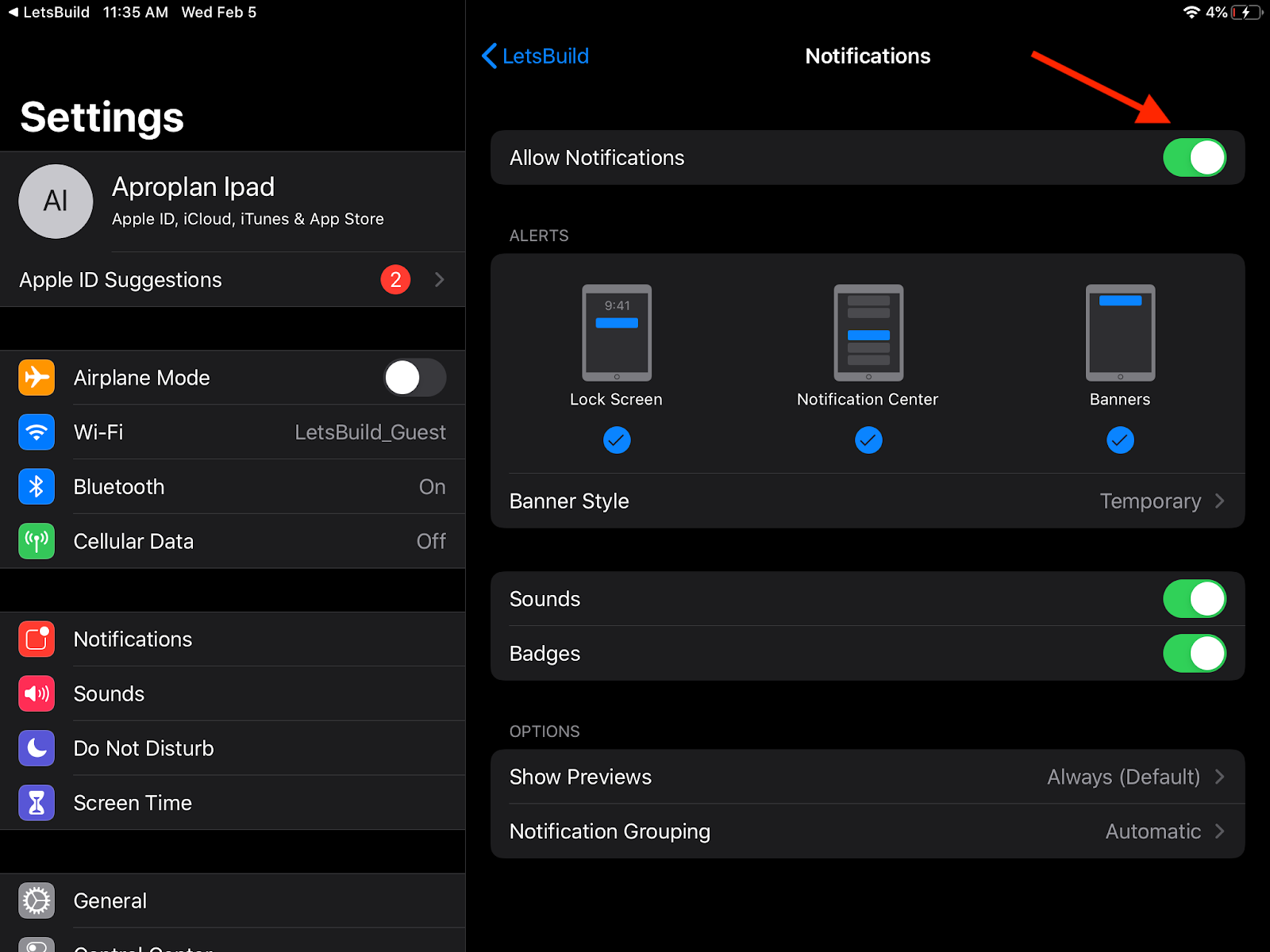Open Notification Grouping options chevron
1270x952 pixels.
(x=1220, y=831)
